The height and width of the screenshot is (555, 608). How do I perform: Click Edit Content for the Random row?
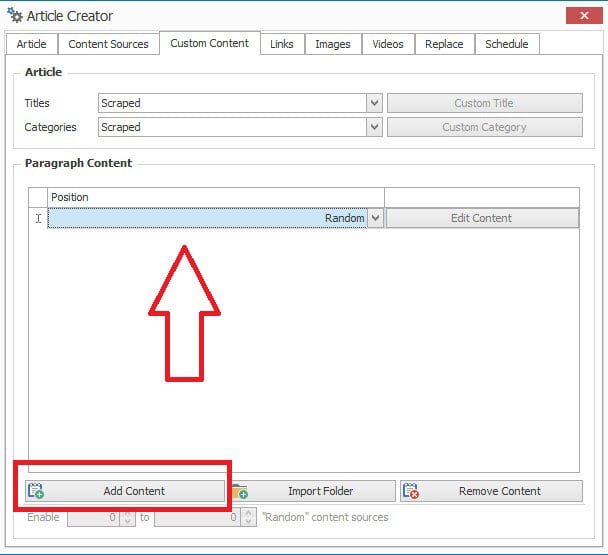click(x=482, y=218)
